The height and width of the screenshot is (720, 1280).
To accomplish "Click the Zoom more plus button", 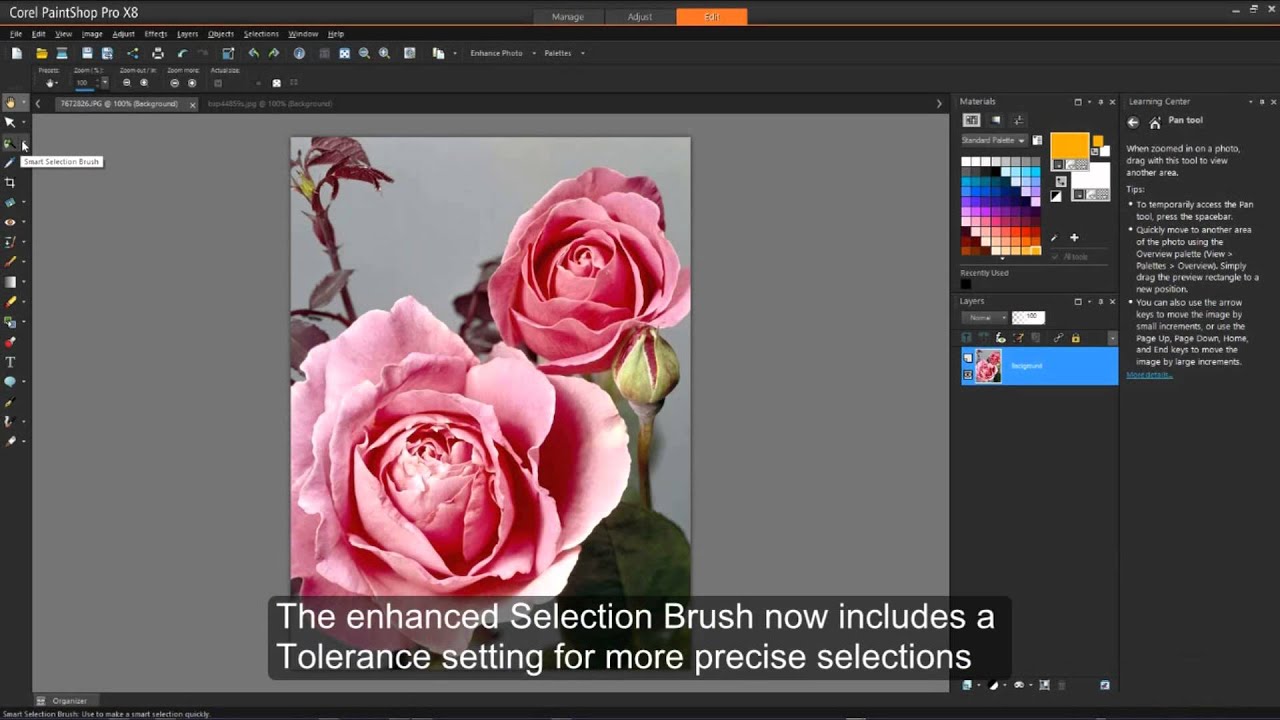I will point(192,83).
